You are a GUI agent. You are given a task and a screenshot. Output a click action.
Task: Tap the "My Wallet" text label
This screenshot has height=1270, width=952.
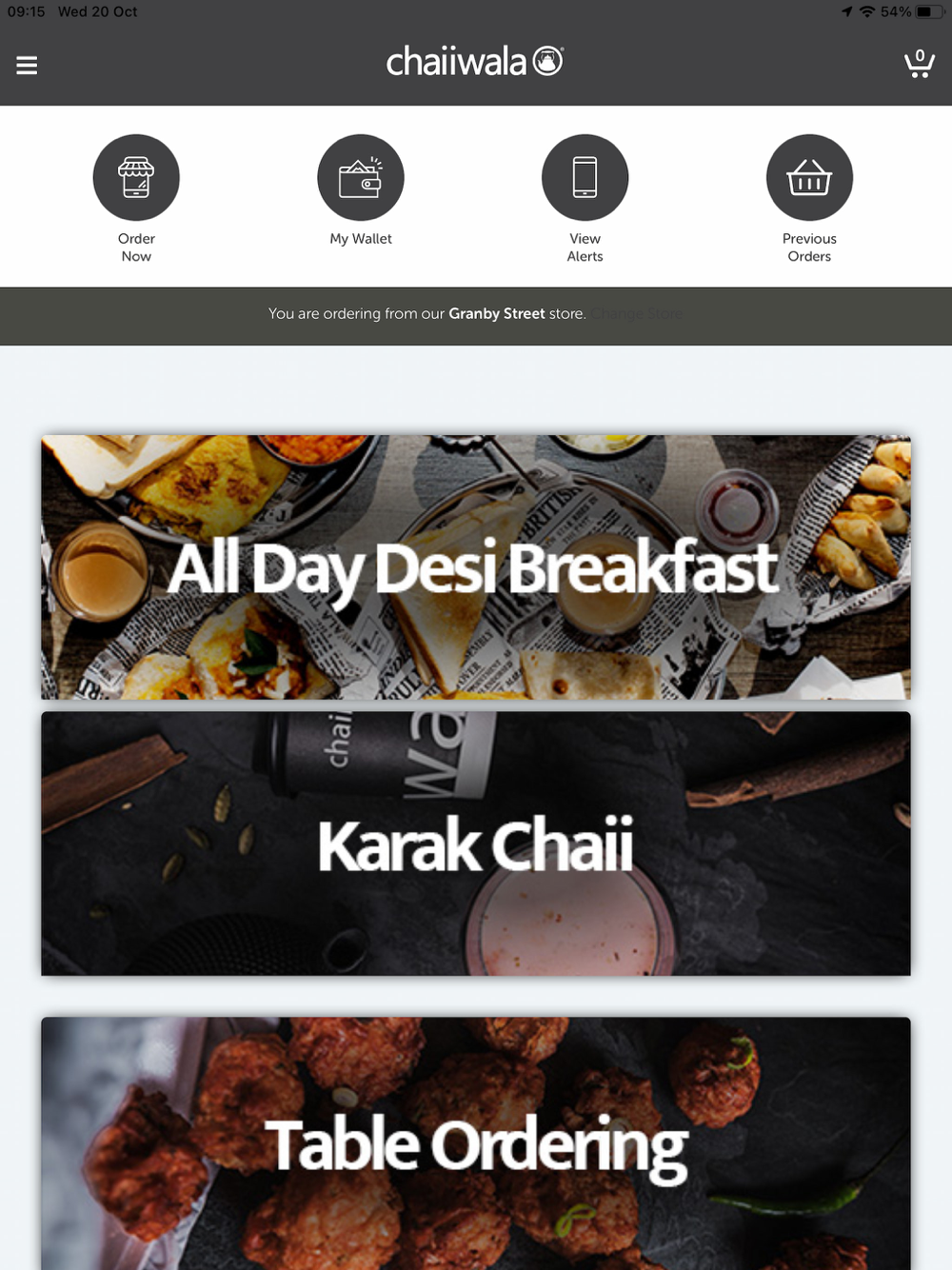pyautogui.click(x=361, y=239)
